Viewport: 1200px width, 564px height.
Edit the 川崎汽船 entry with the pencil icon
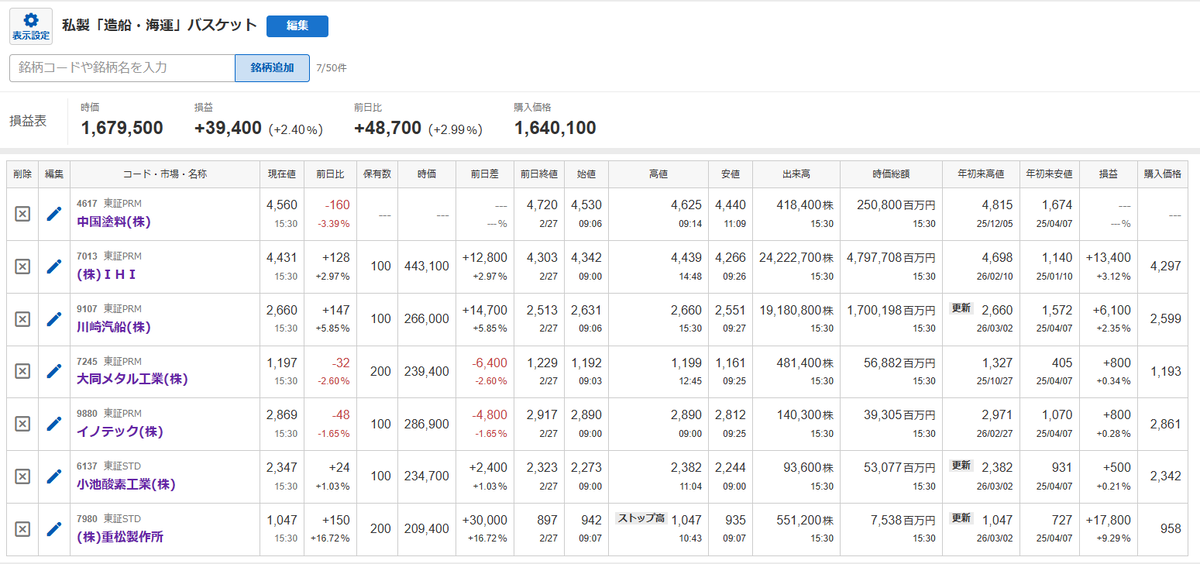point(54,319)
